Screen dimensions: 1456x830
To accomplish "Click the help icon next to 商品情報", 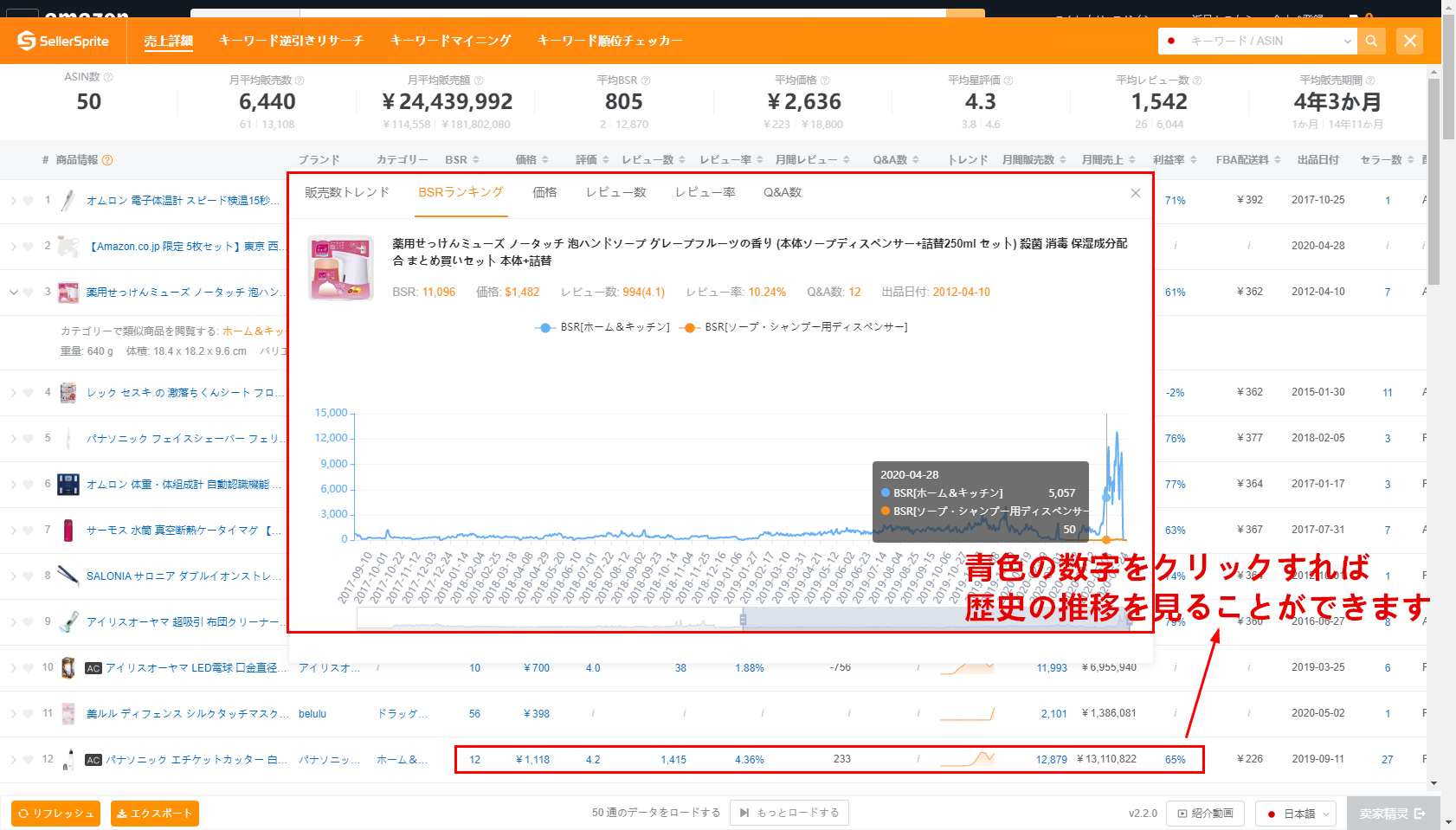I will [107, 160].
